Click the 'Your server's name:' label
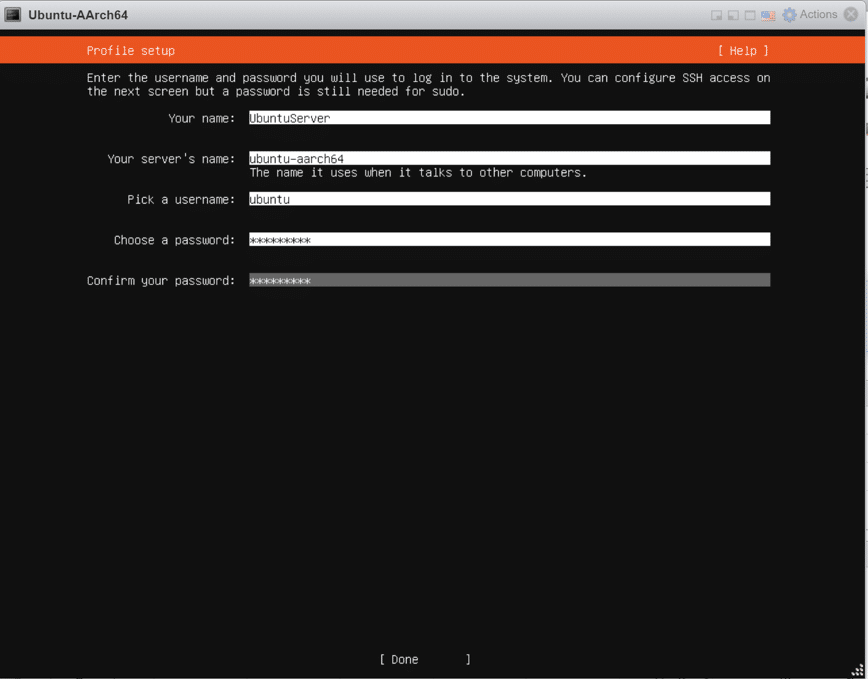This screenshot has height=679, width=868. (171, 159)
